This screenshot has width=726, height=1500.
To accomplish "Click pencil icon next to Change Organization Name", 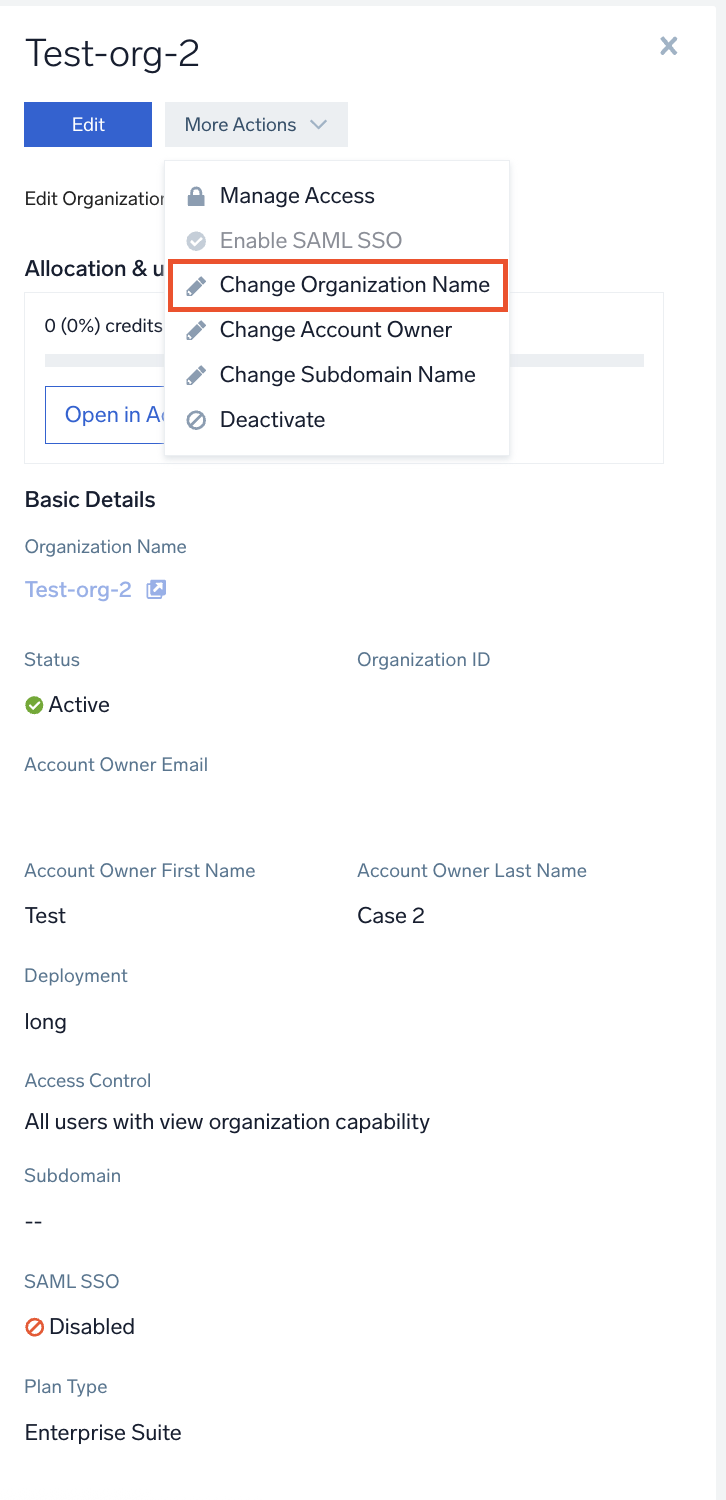I will tap(197, 286).
